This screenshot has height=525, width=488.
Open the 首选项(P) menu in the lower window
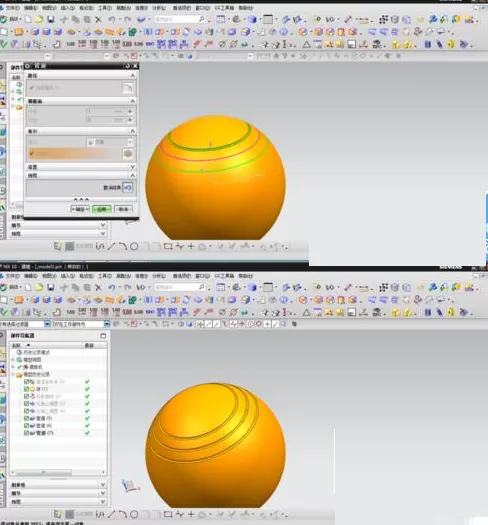pyautogui.click(x=182, y=276)
